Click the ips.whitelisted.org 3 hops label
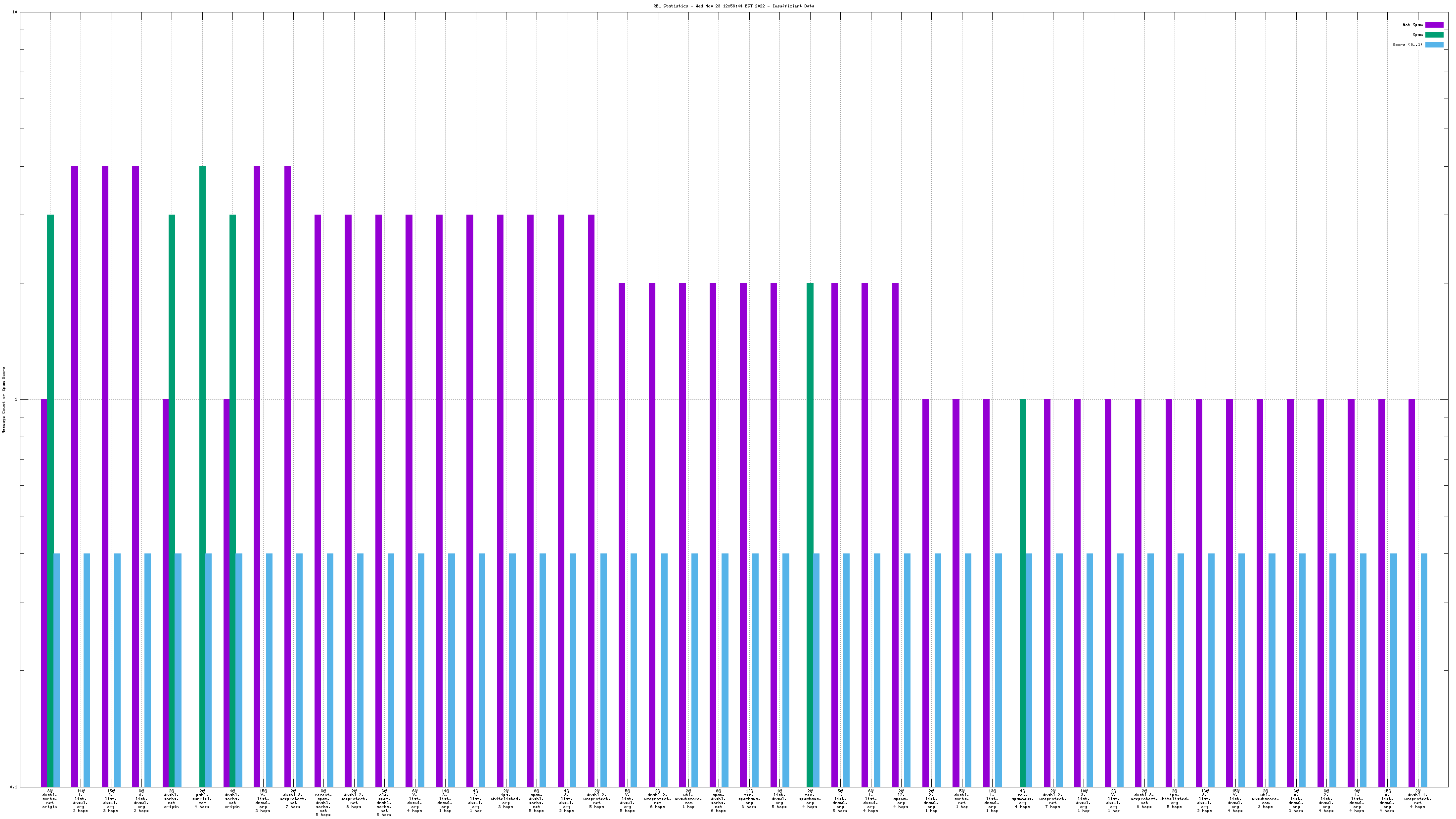 505,799
